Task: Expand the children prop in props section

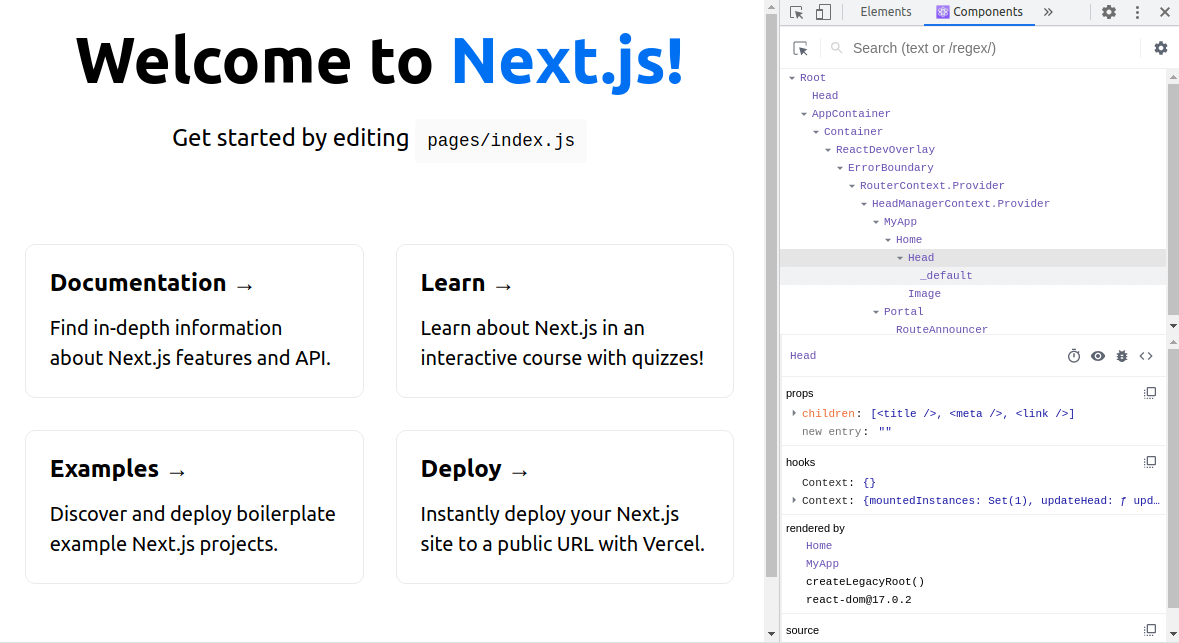Action: (x=794, y=413)
